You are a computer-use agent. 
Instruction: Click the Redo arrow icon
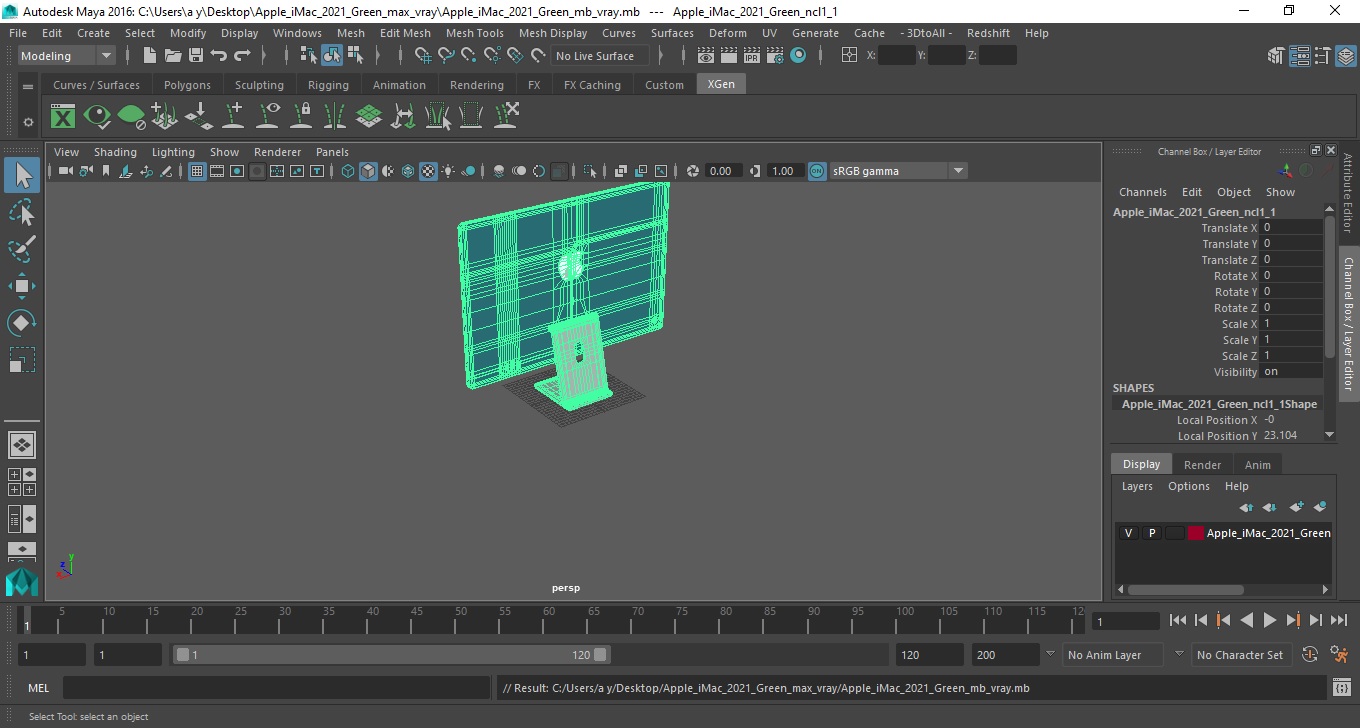coord(242,56)
